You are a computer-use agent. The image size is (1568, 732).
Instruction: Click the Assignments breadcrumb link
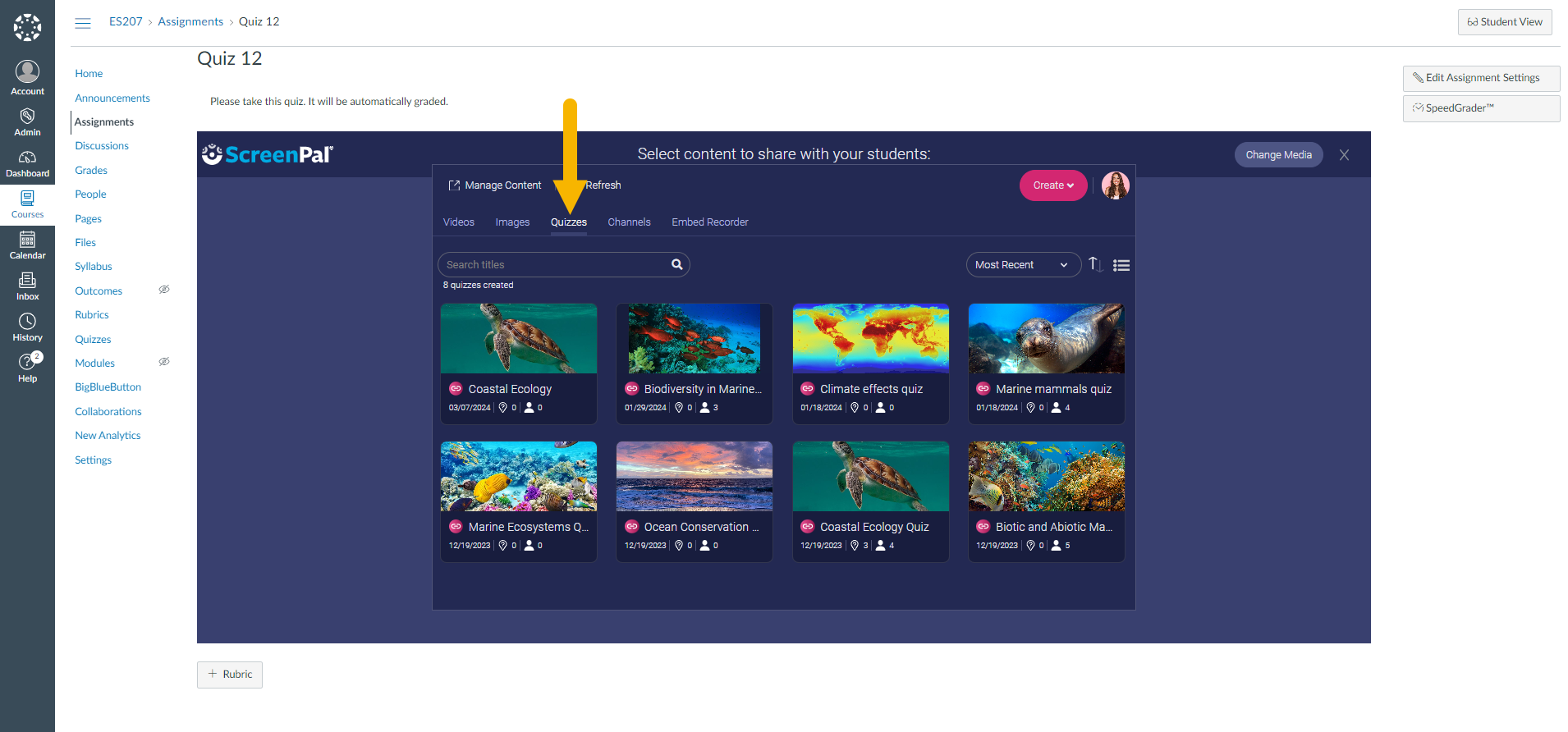click(190, 22)
